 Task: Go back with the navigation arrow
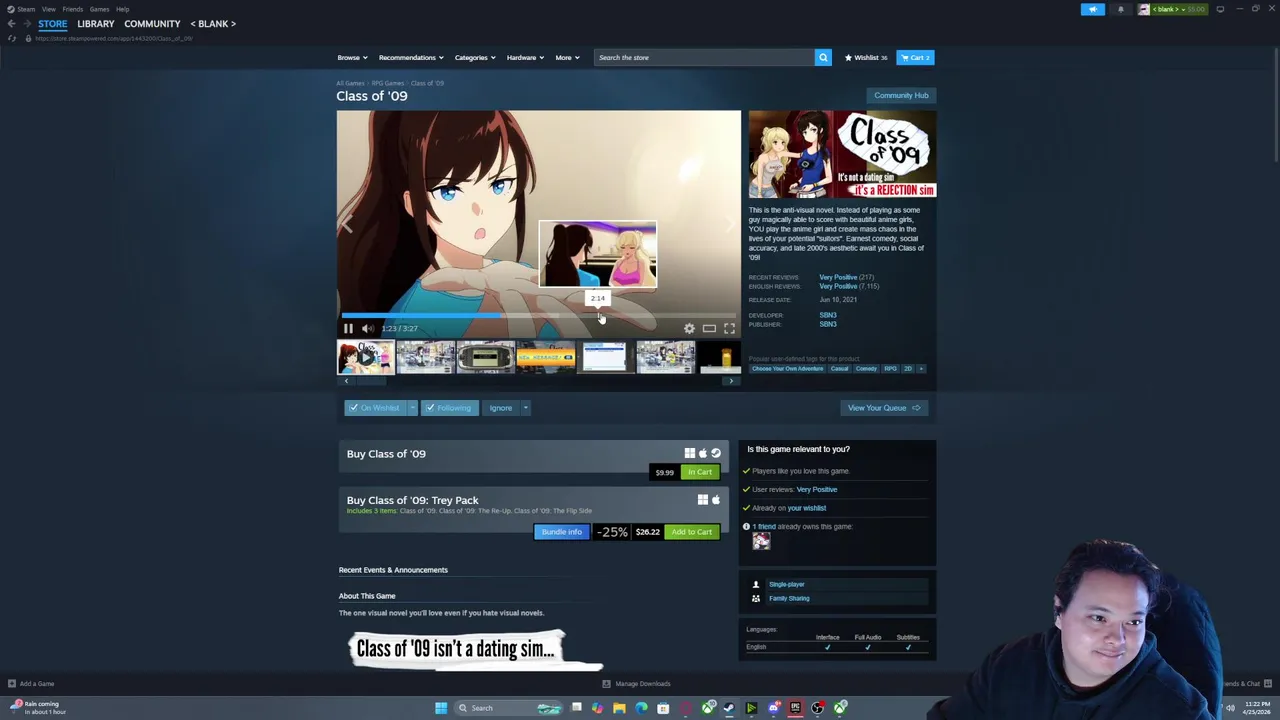click(x=11, y=23)
